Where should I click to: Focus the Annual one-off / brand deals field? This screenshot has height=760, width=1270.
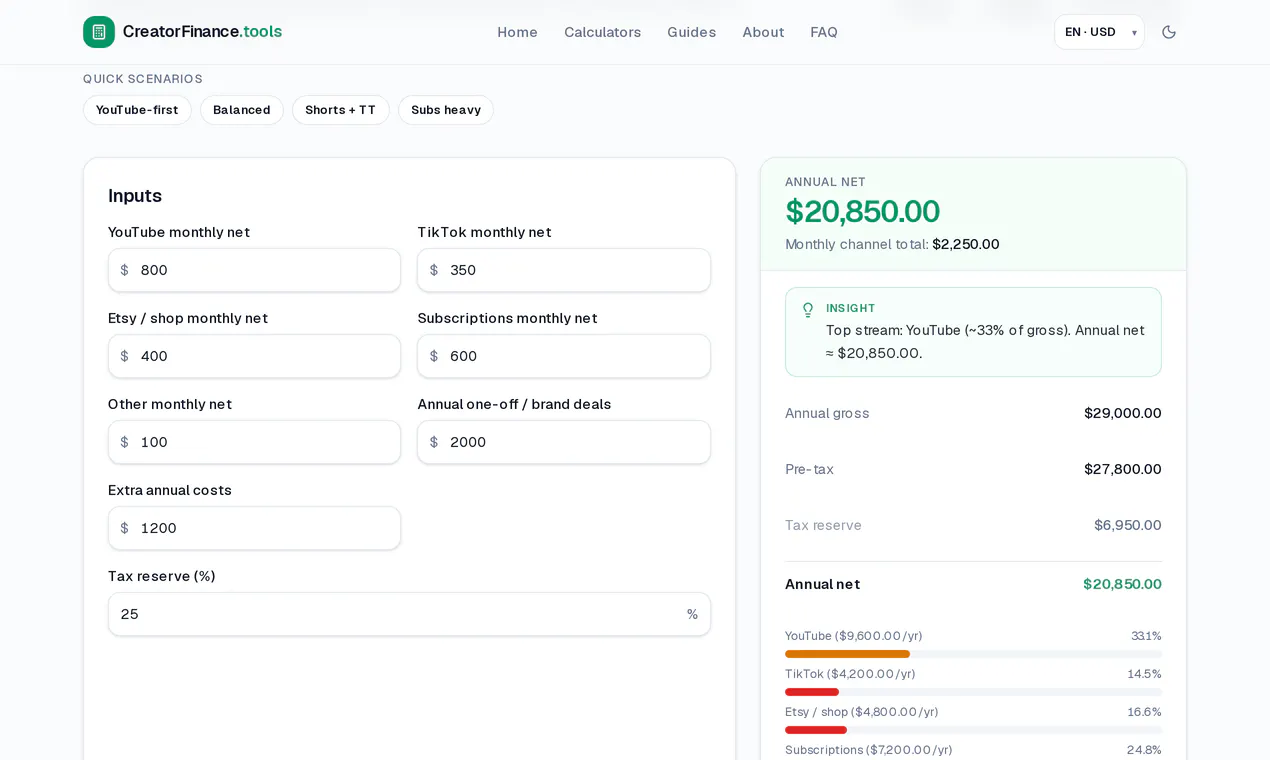[564, 442]
